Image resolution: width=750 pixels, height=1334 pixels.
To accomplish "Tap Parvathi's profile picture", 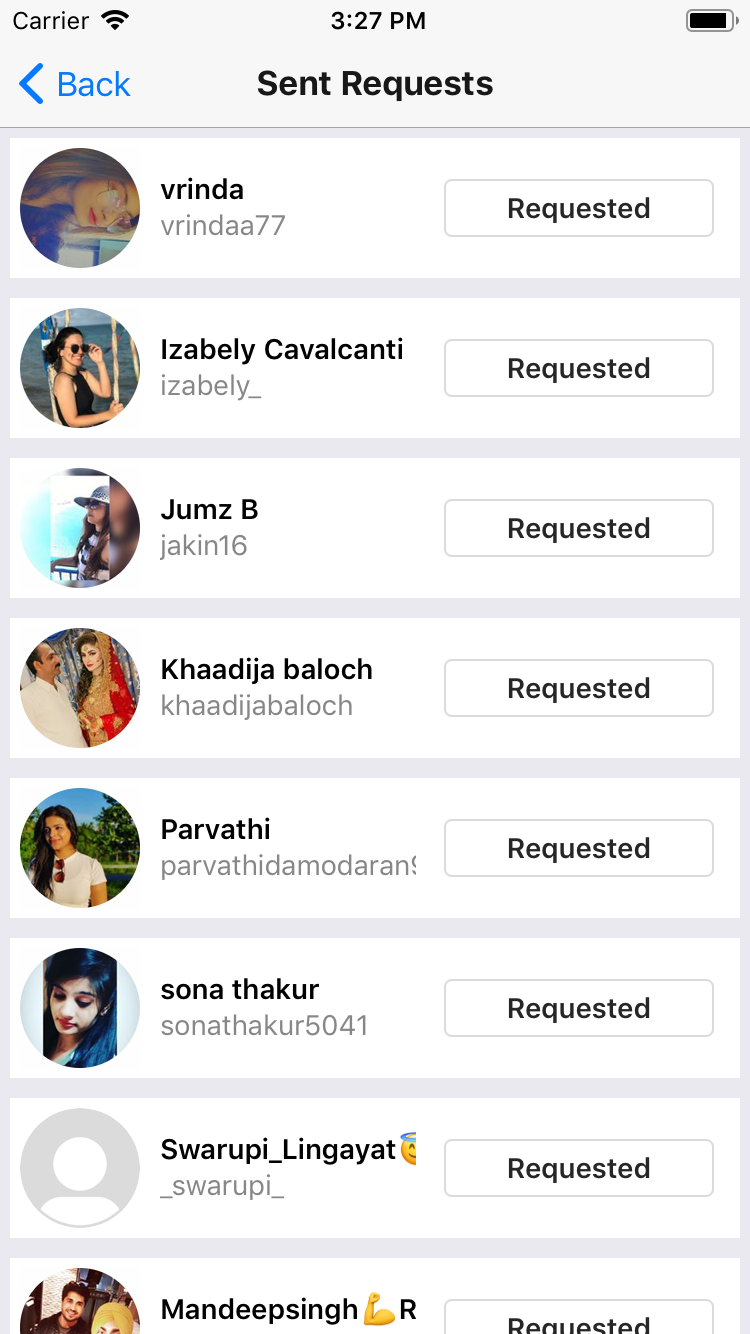I will [80, 848].
